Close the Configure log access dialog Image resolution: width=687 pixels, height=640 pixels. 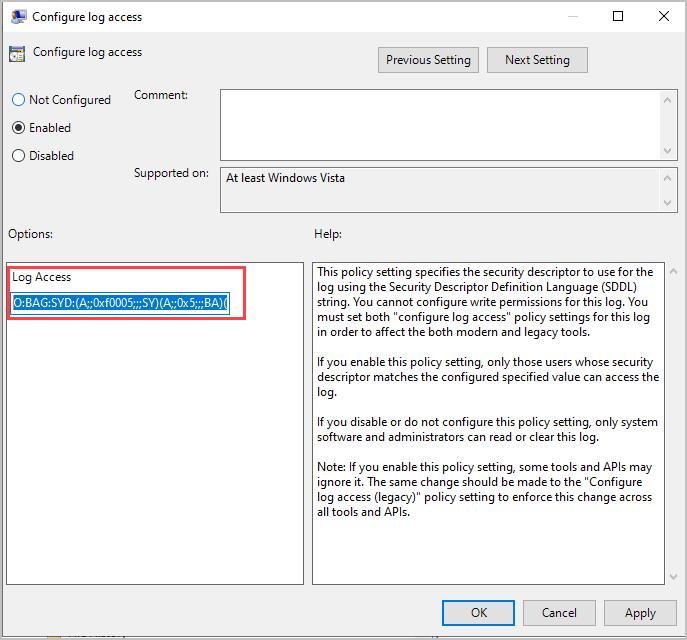tap(663, 17)
